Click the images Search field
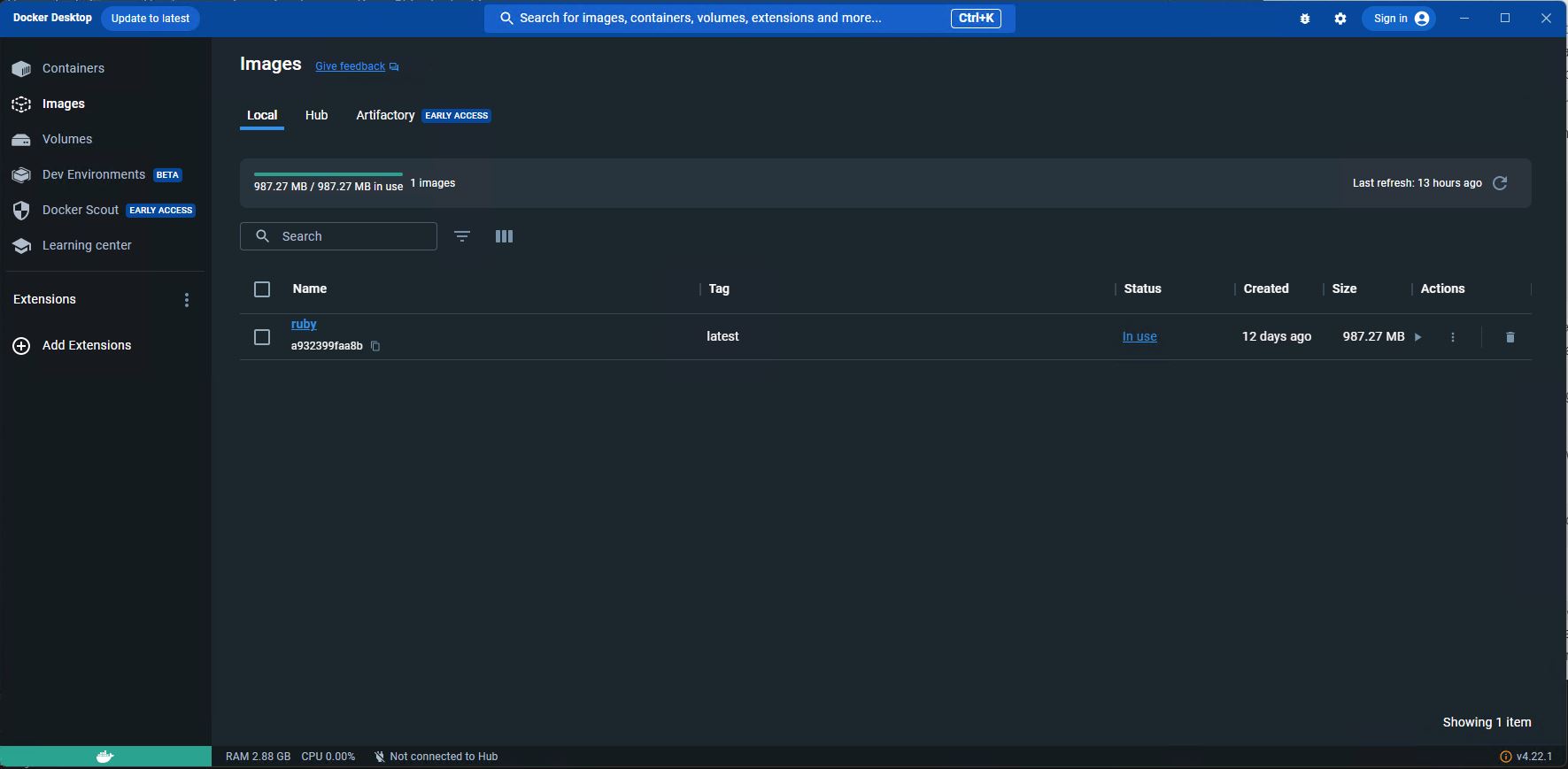The width and height of the screenshot is (1568, 769). pyautogui.click(x=338, y=236)
